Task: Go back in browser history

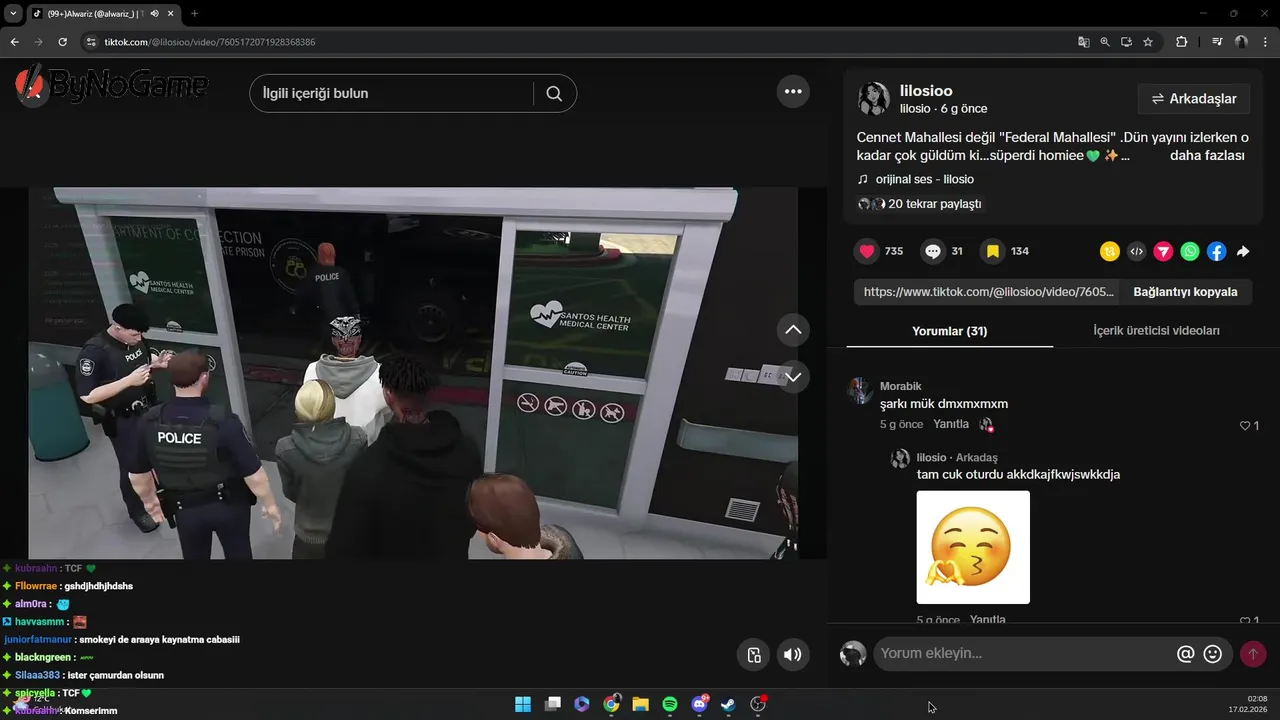Action: click(x=14, y=42)
